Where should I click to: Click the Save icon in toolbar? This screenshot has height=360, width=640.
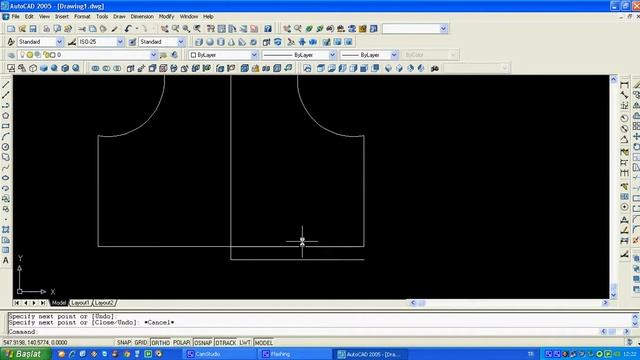click(x=33, y=29)
